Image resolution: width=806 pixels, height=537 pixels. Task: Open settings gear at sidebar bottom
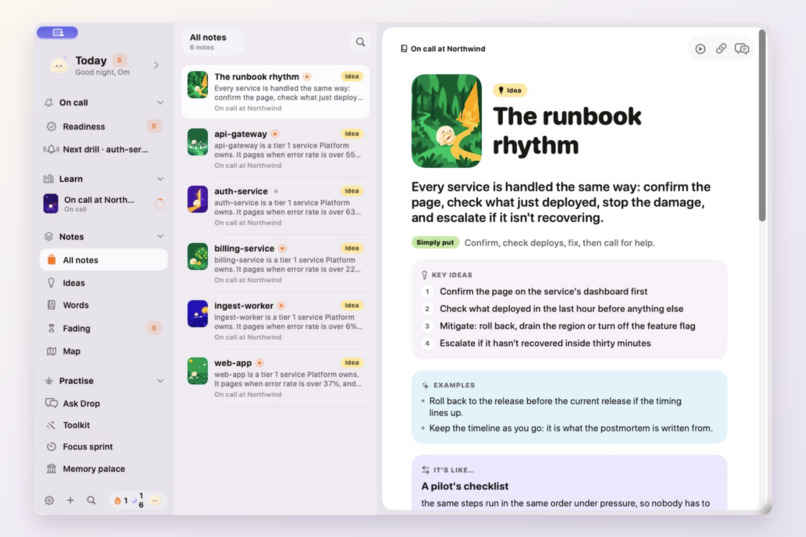coord(49,500)
